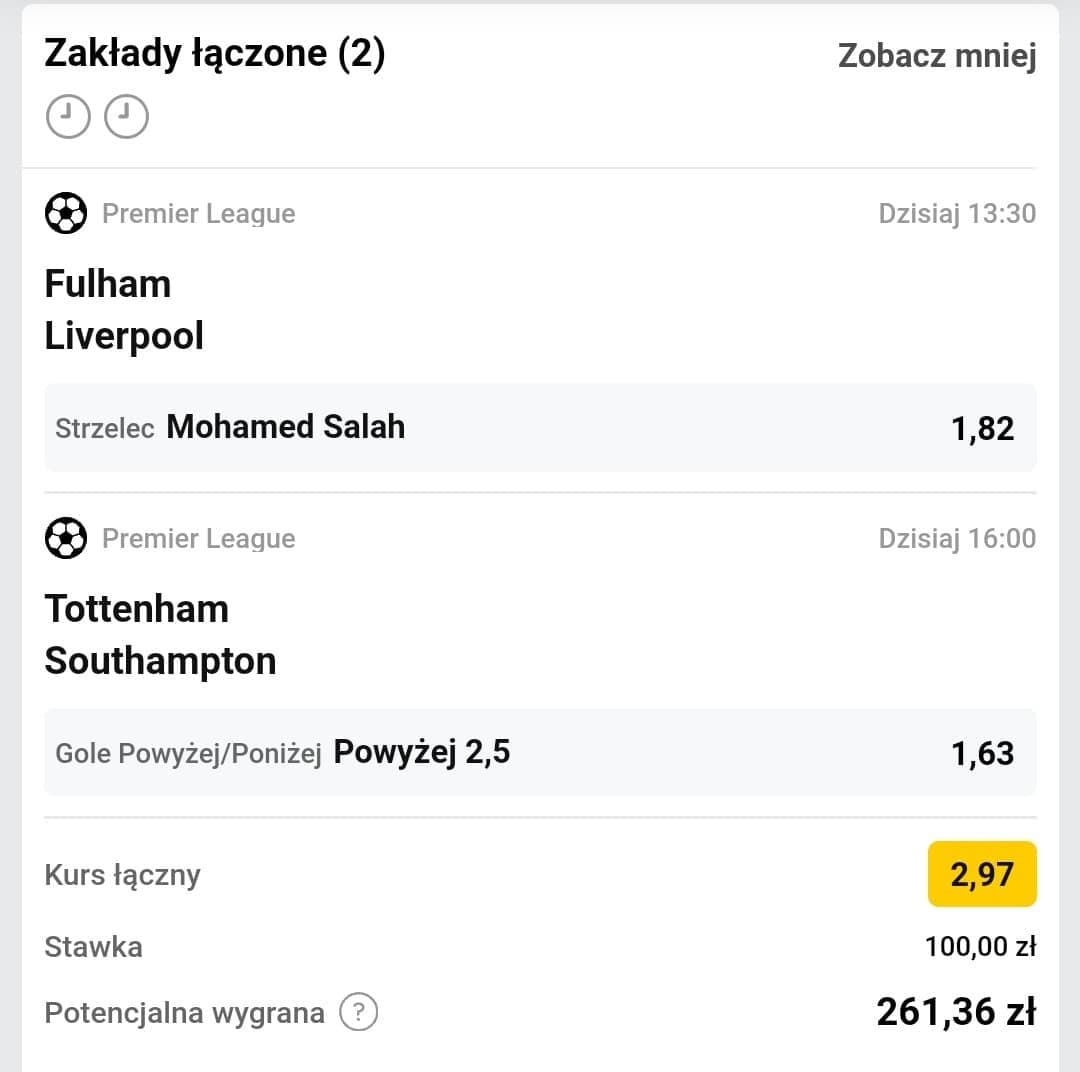Screen dimensions: 1080x1072
Task: Click the first pending clock icon
Action: tap(68, 116)
